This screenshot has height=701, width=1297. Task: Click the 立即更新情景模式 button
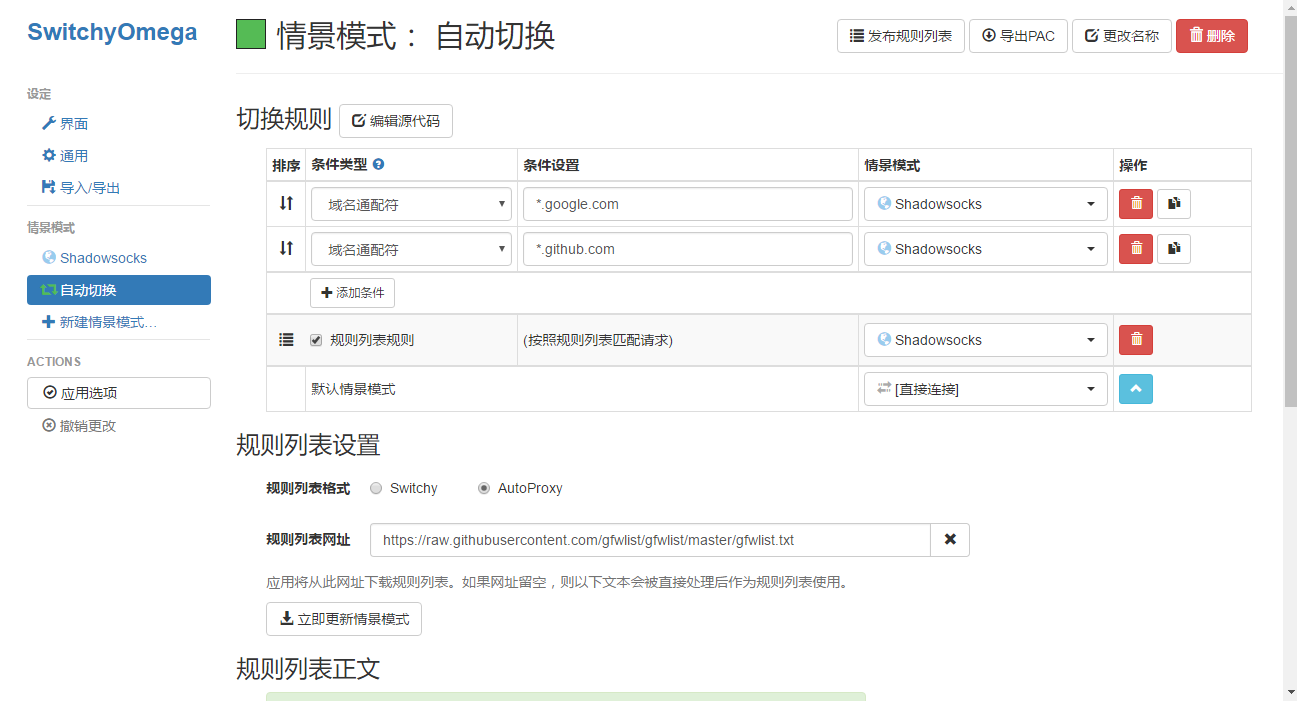(344, 619)
